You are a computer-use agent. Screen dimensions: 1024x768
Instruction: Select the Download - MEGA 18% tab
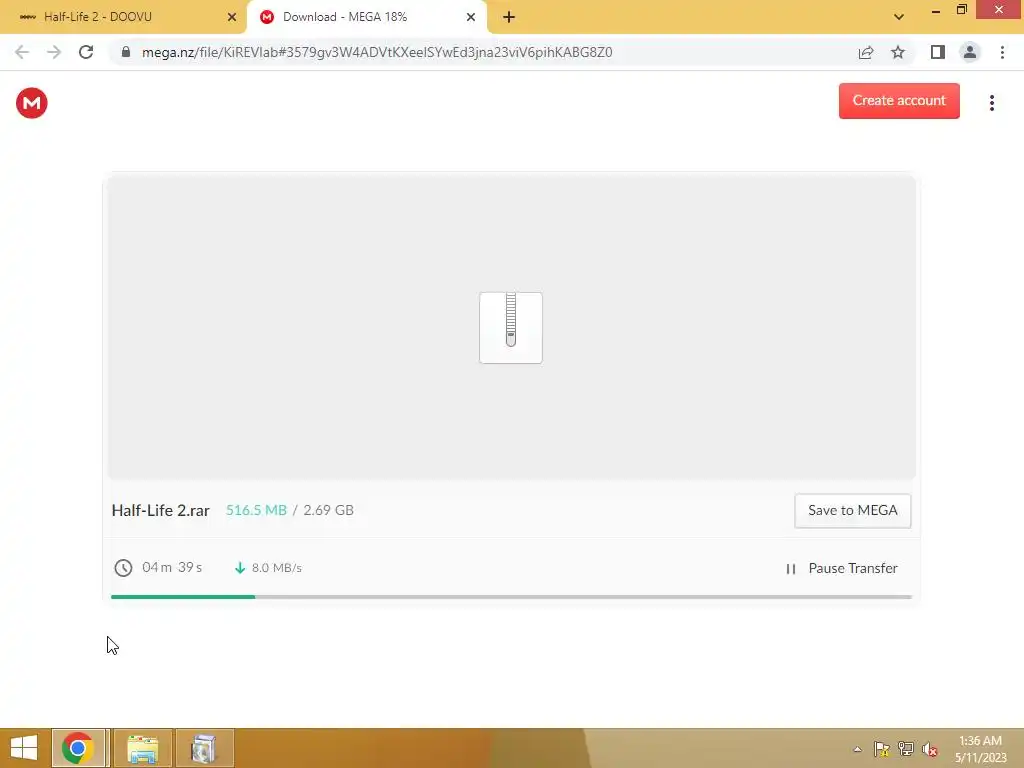[366, 17]
